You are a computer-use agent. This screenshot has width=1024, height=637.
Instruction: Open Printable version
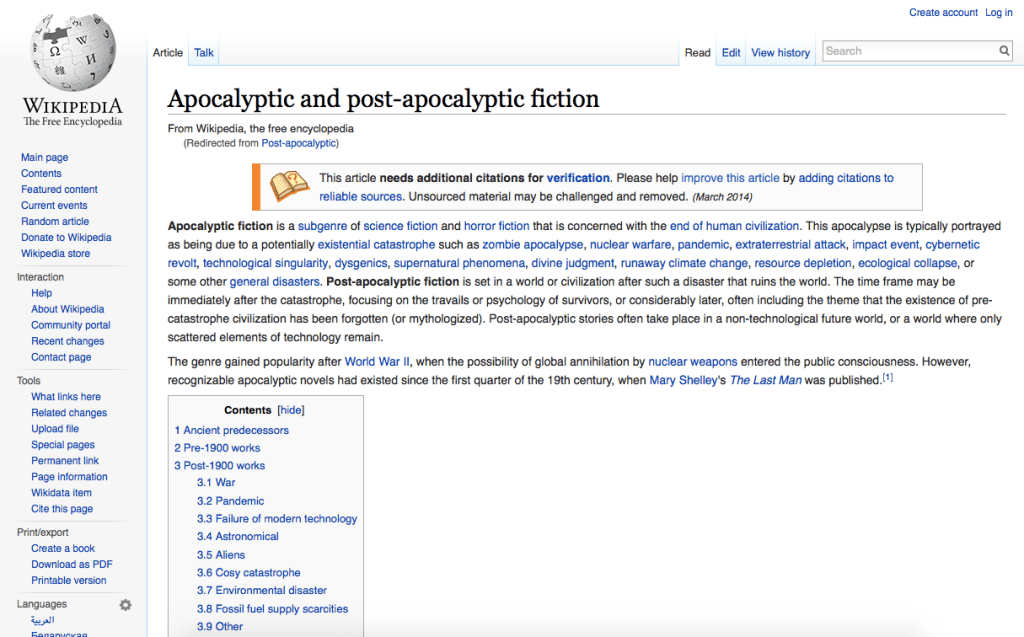[69, 580]
